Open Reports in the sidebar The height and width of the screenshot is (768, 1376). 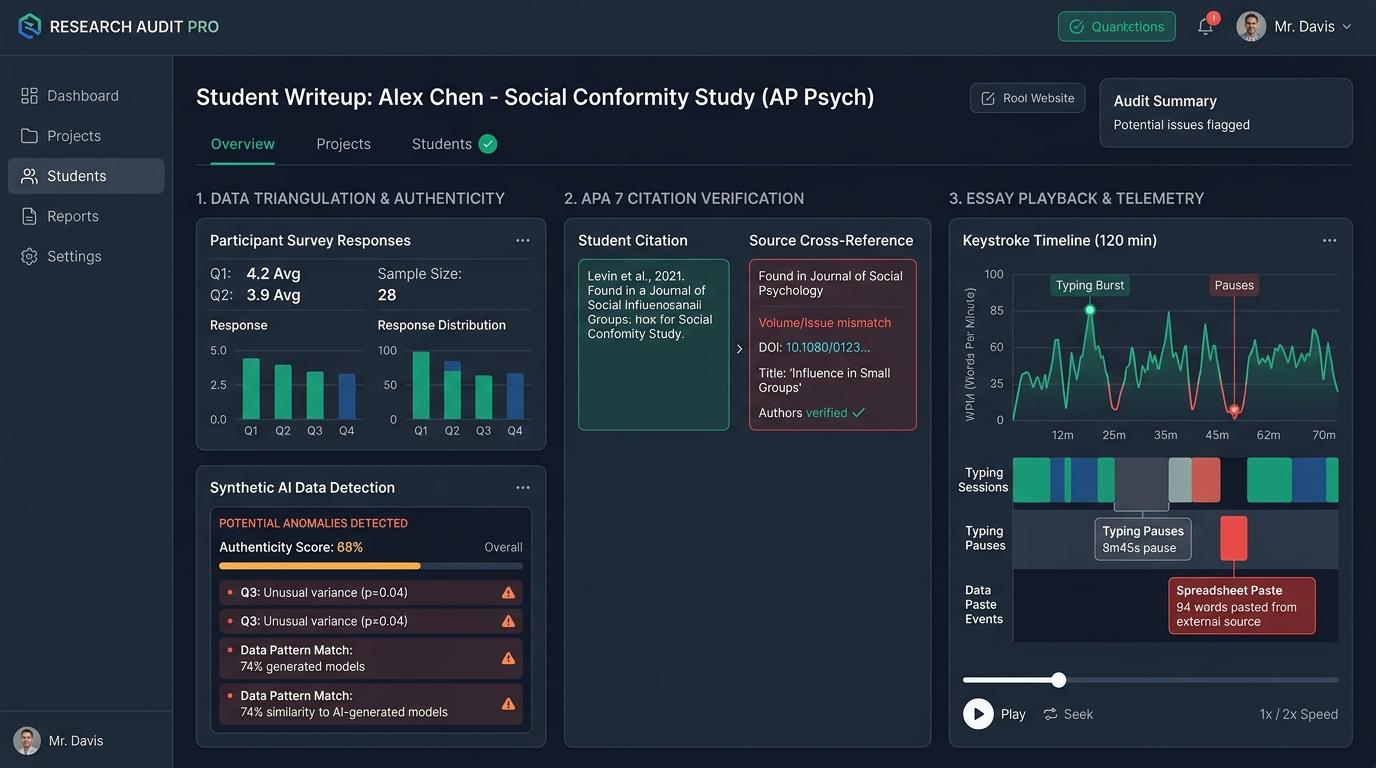(x=86, y=216)
